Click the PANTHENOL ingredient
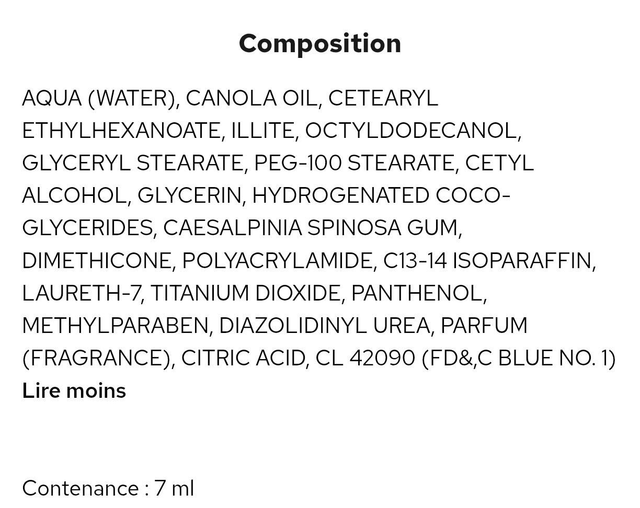 click(x=422, y=294)
